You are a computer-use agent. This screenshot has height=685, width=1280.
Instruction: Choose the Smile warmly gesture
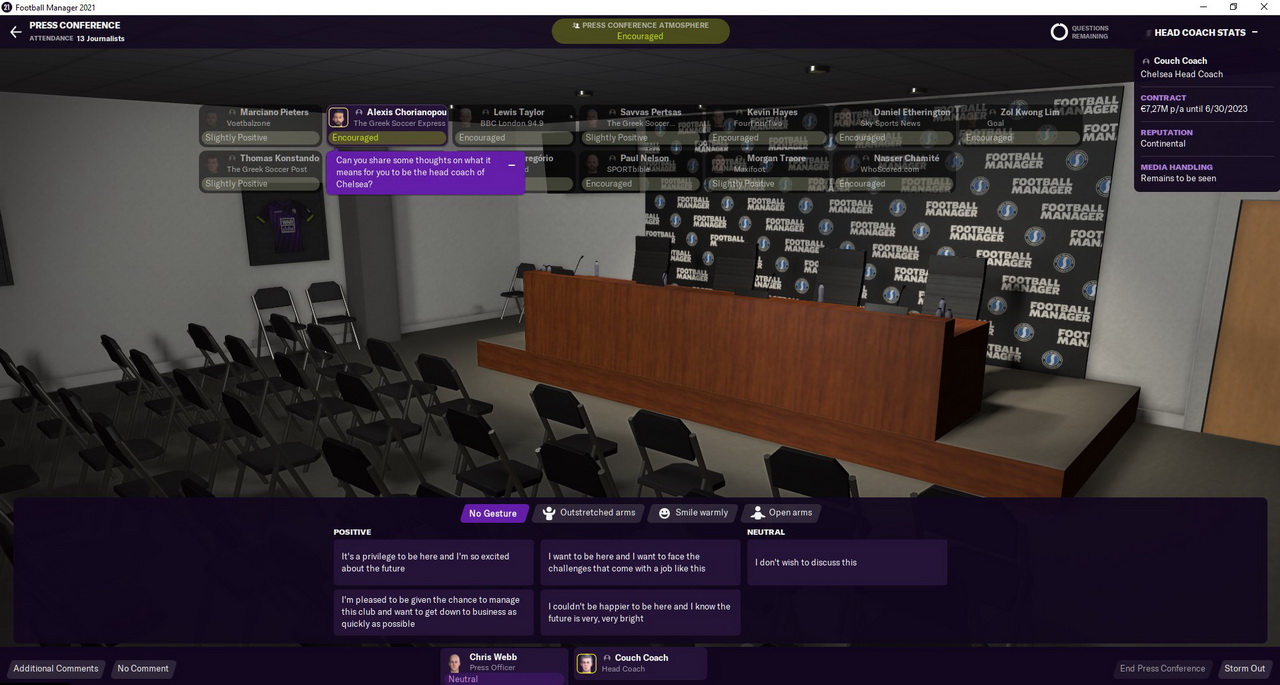point(693,513)
